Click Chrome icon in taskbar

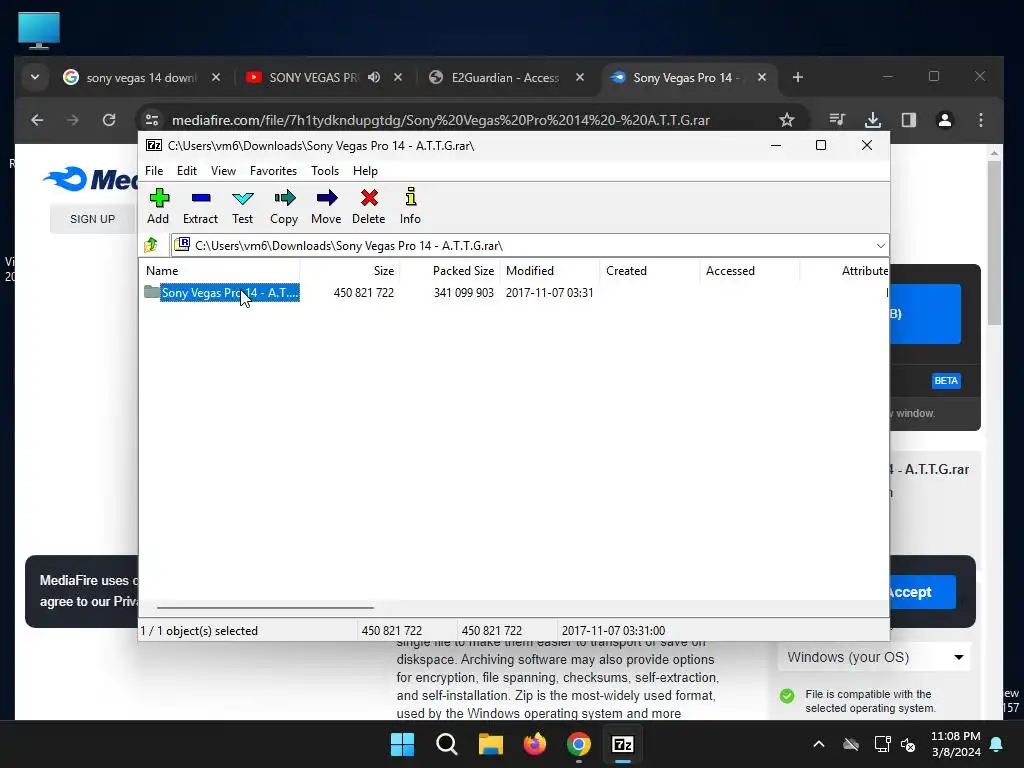[579, 744]
